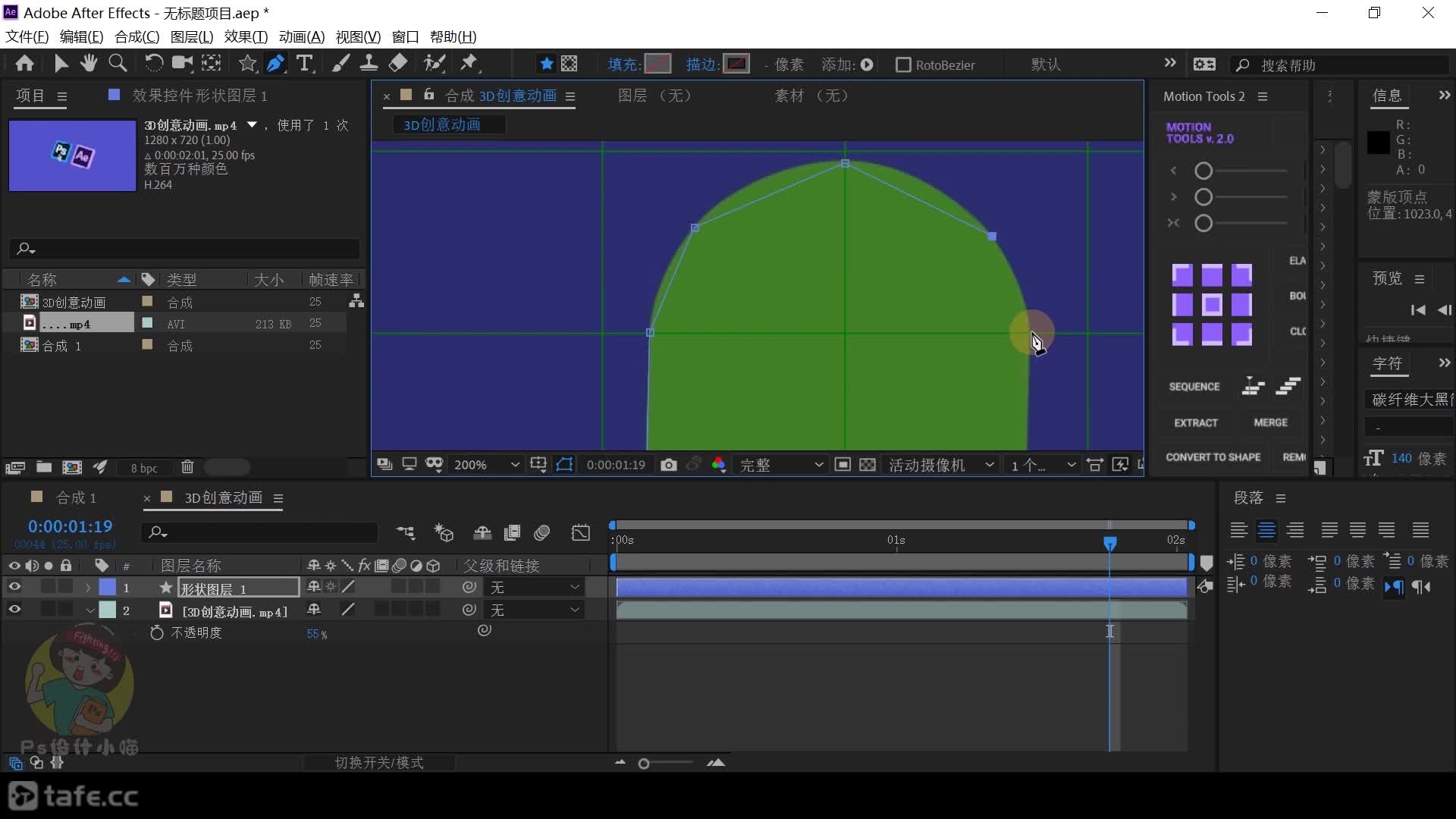Open the 填充 fill color swatch

tap(658, 64)
